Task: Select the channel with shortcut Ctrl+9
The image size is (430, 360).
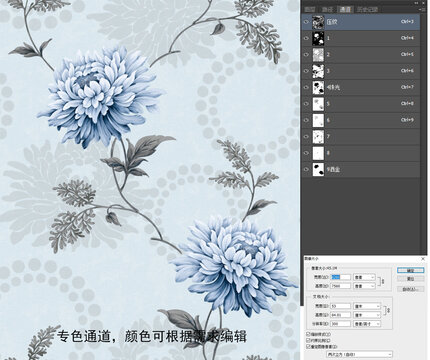Action: [361, 120]
